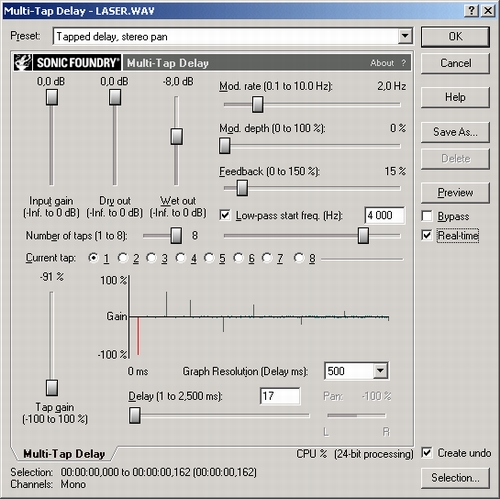This screenshot has width=500, height=499.
Task: Open the plugin help question mark icon
Action: coord(404,63)
